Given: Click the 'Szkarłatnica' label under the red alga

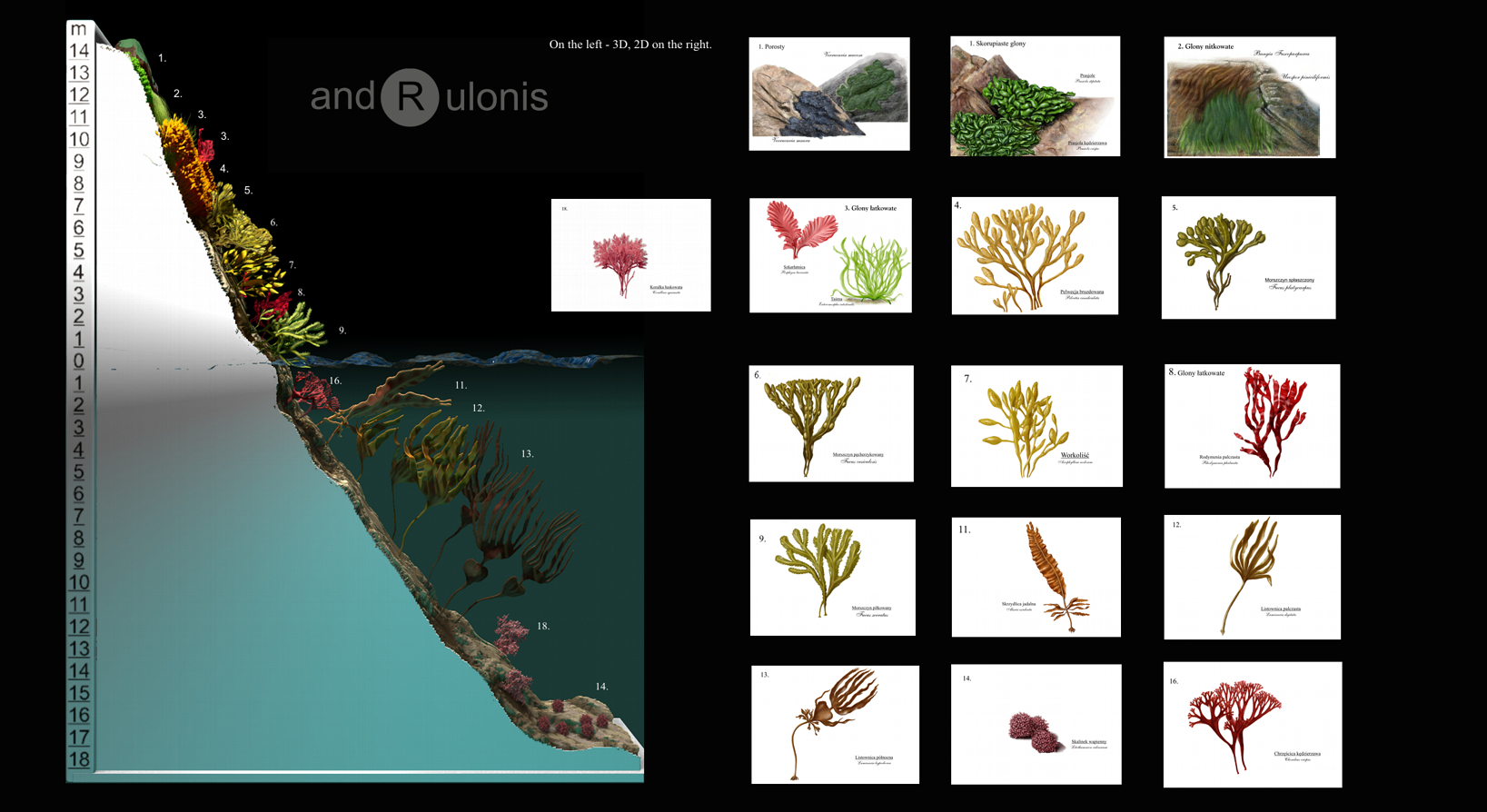Looking at the screenshot, I should click(794, 267).
